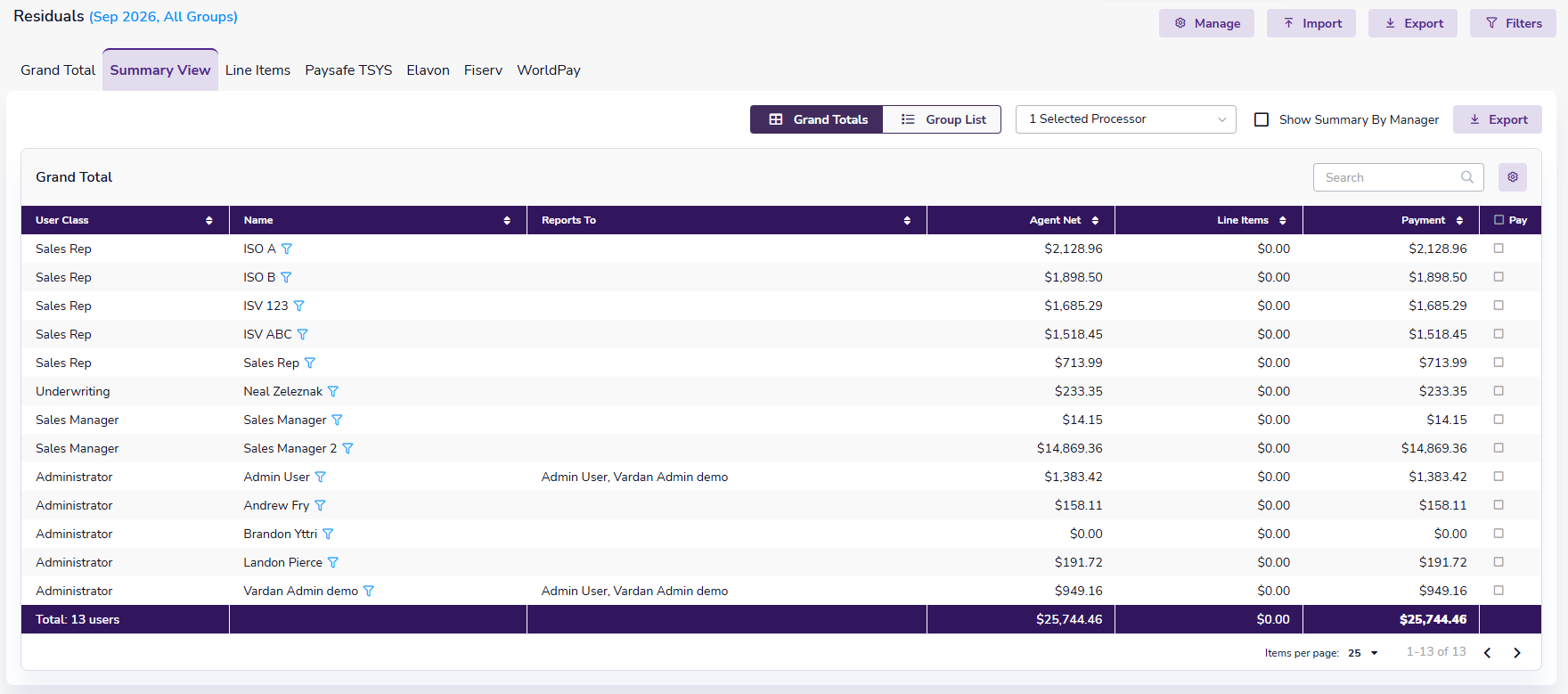Screen dimensions: 1568x694
Task: Click the Search input field
Action: coord(1399,177)
